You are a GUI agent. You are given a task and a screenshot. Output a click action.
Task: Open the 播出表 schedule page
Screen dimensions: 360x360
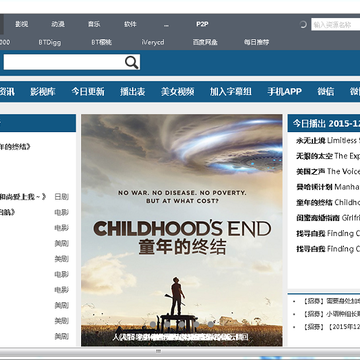(x=133, y=92)
